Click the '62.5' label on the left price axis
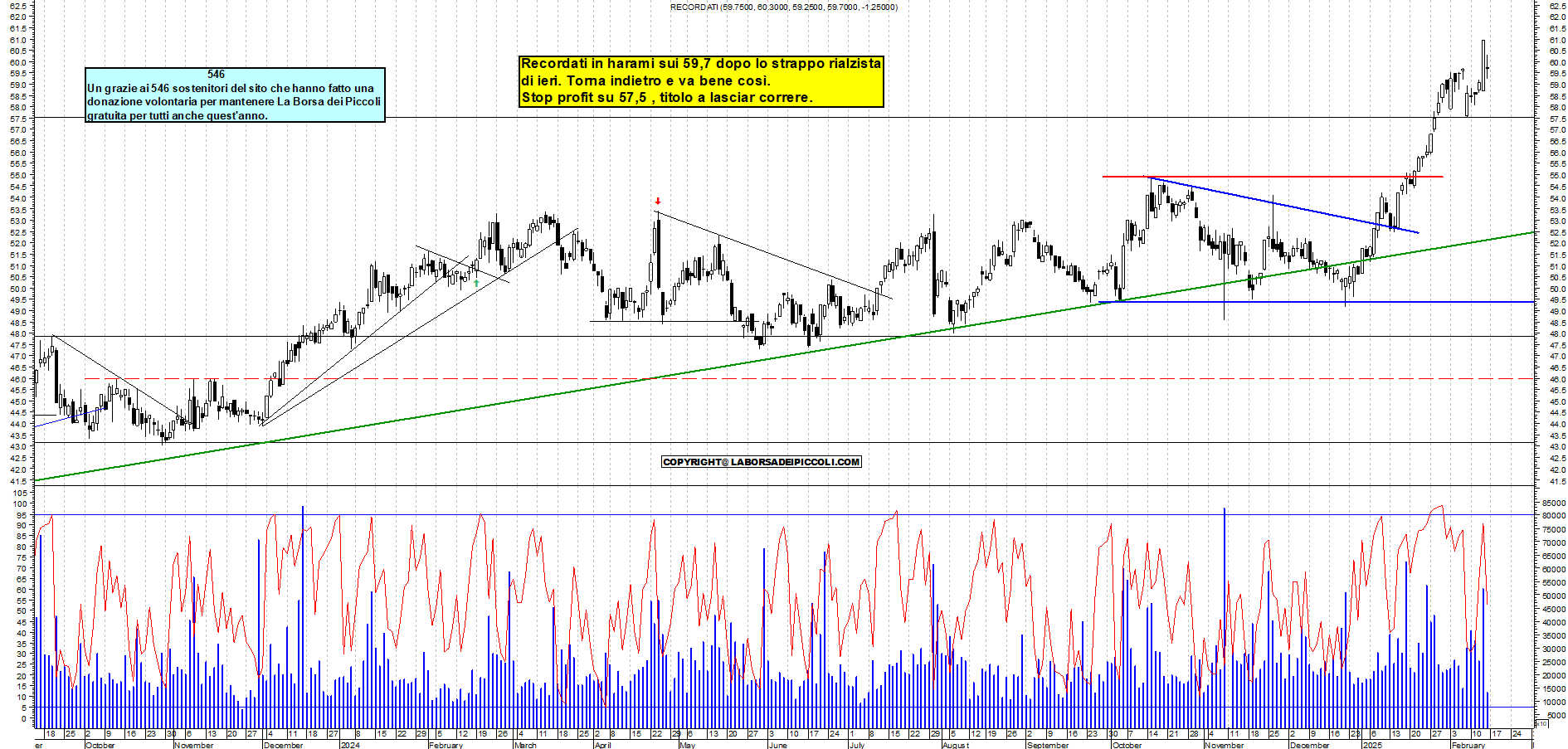 tap(20, 6)
